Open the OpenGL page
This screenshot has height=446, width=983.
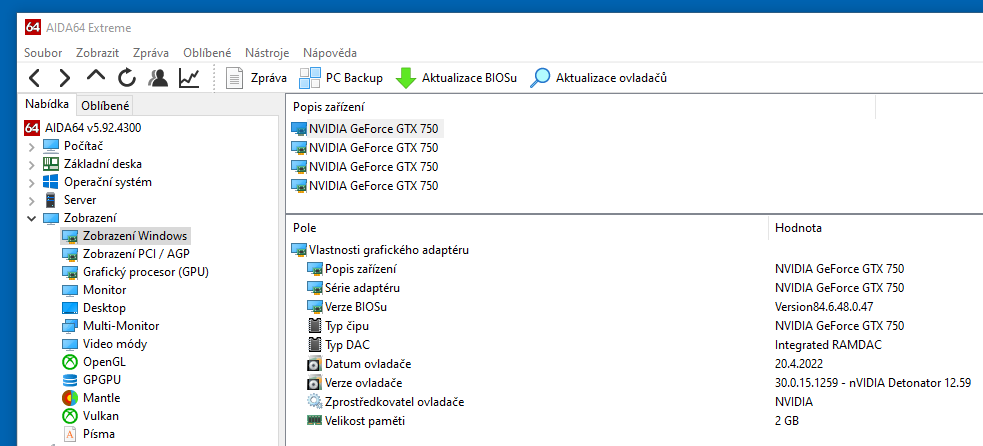[x=94, y=362]
